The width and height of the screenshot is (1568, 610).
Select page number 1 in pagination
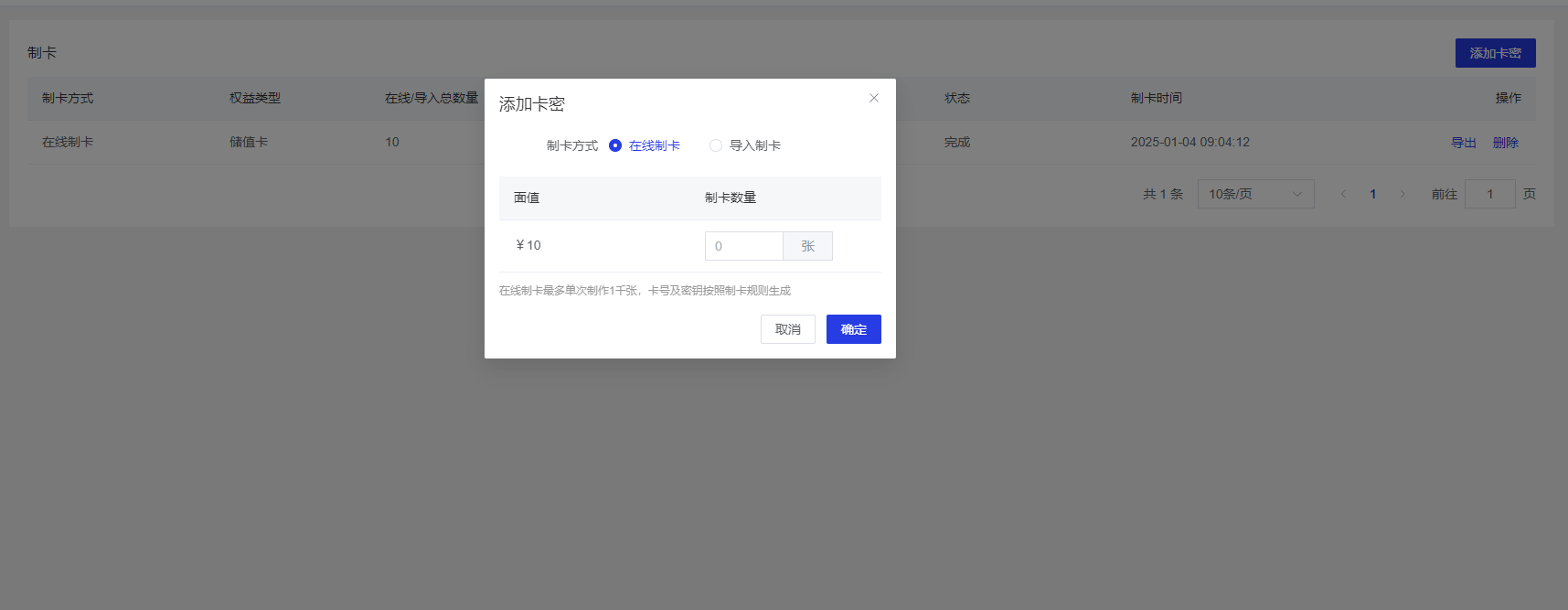(x=1372, y=194)
